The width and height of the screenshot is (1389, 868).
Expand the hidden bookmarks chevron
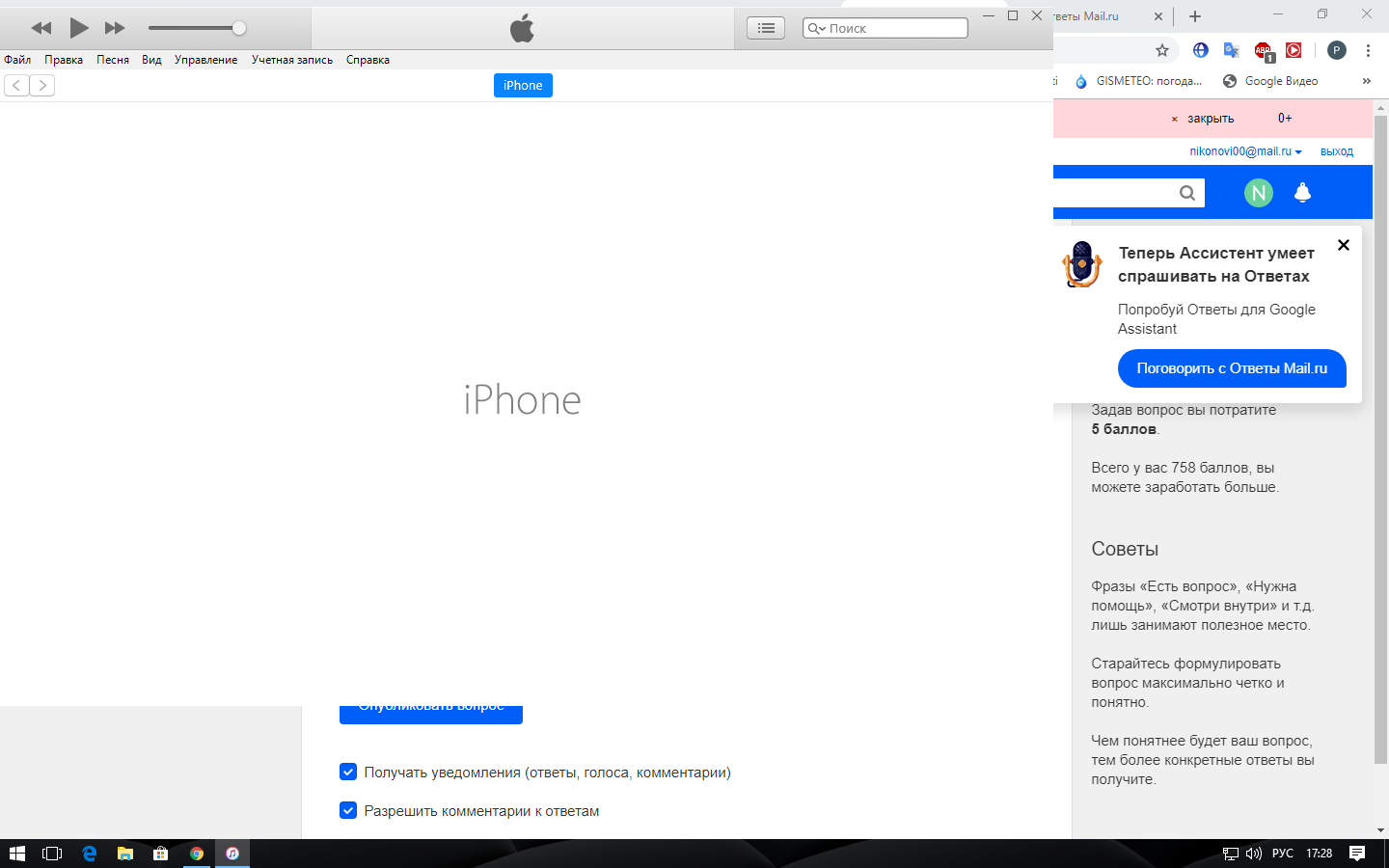[x=1366, y=81]
